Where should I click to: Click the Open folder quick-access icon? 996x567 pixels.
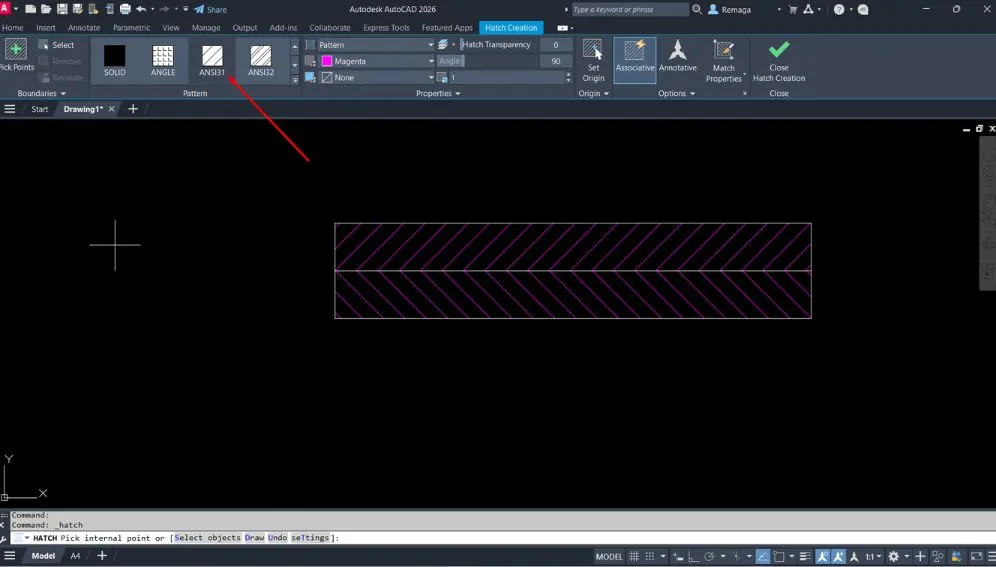coord(46,9)
